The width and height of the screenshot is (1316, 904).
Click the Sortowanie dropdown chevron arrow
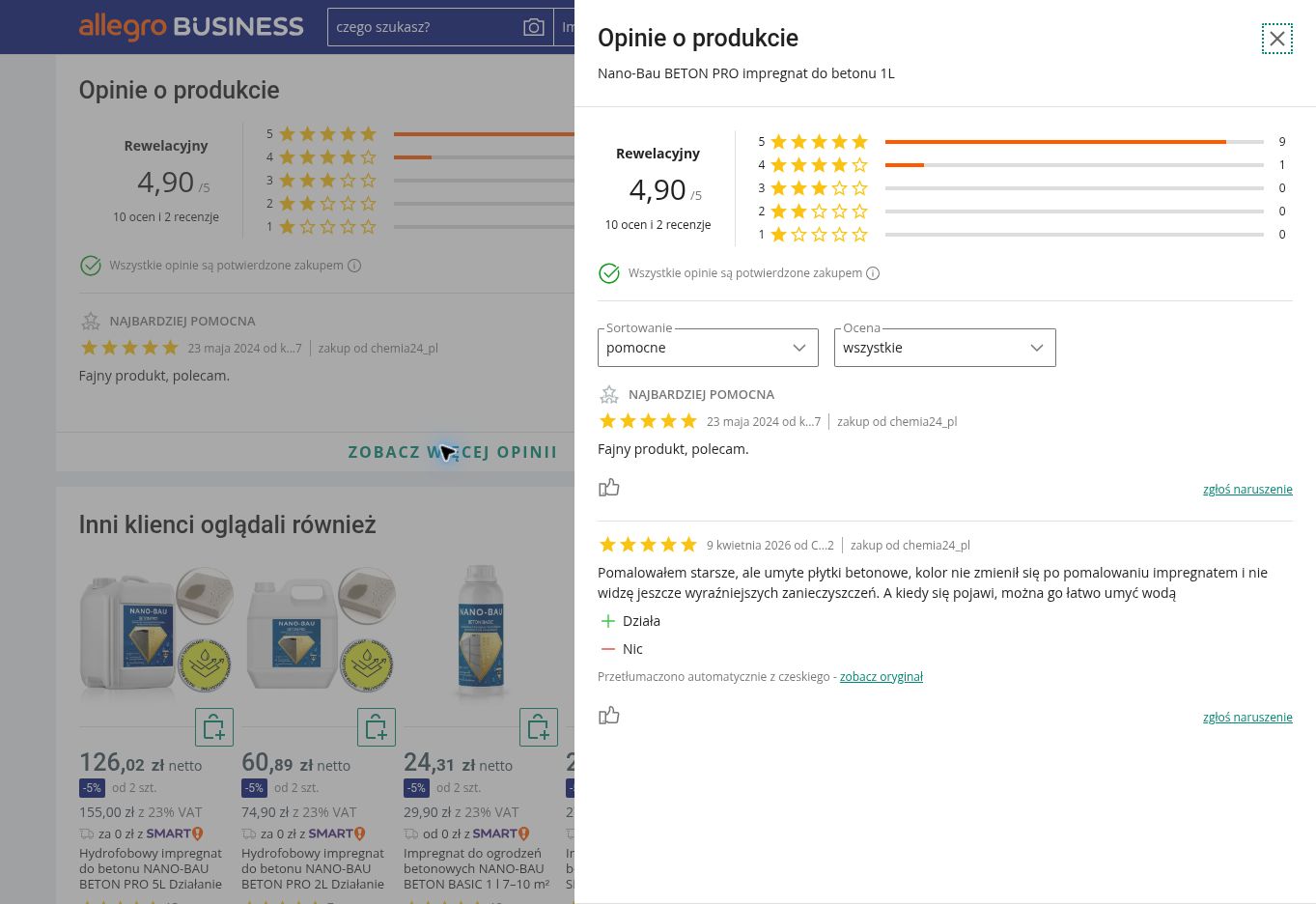click(x=799, y=348)
